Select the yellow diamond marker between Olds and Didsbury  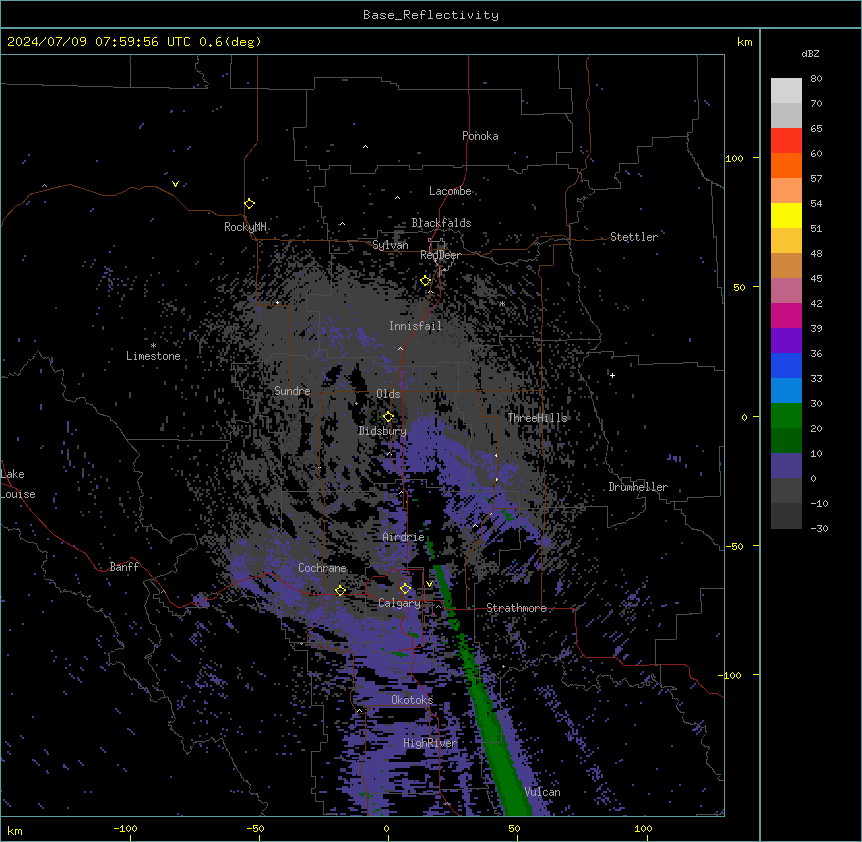pos(388,417)
